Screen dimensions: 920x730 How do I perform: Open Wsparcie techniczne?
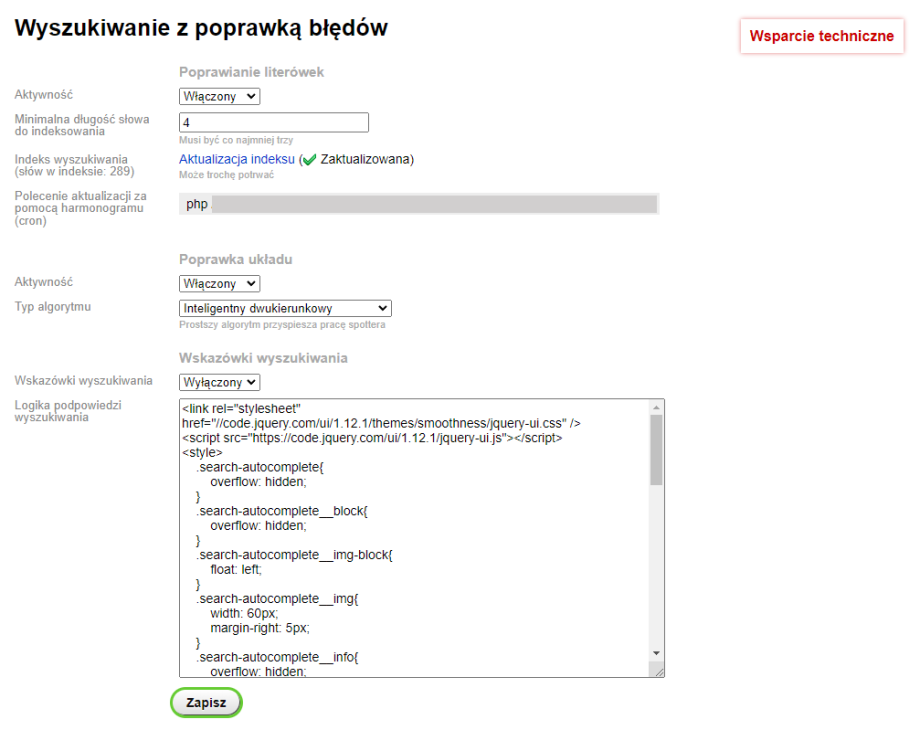821,35
